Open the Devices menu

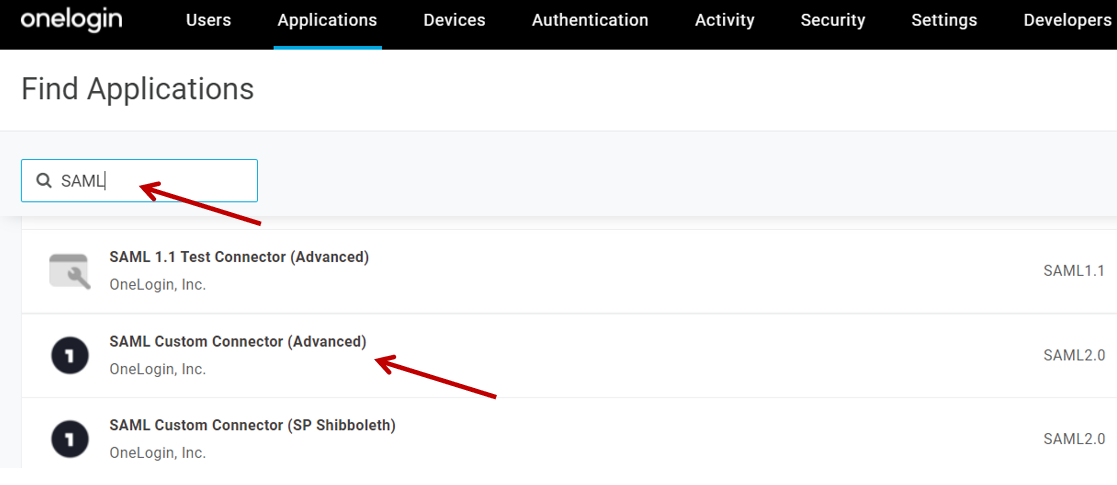[454, 20]
